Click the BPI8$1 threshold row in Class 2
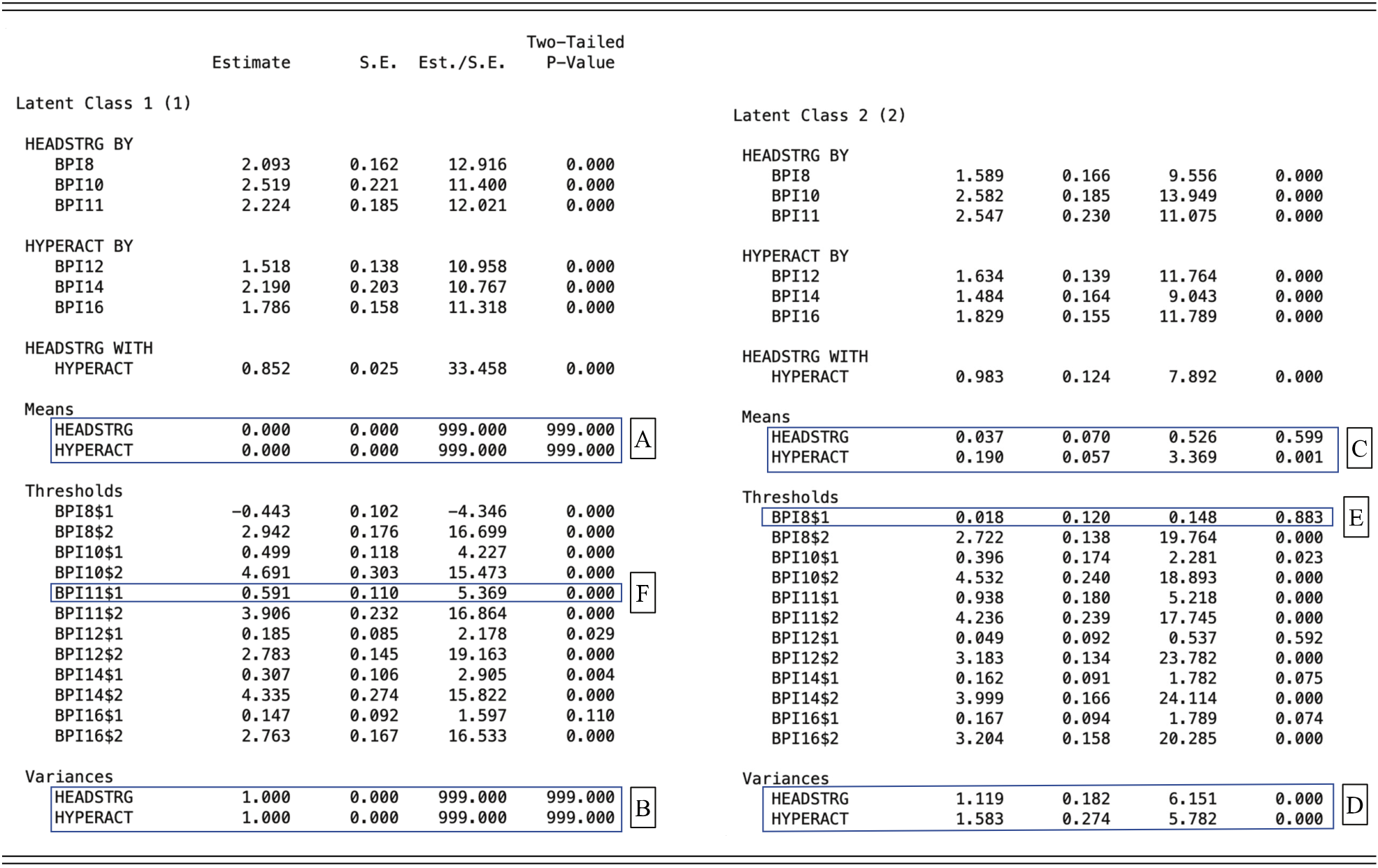The width and height of the screenshot is (1378, 868). click(800, 518)
